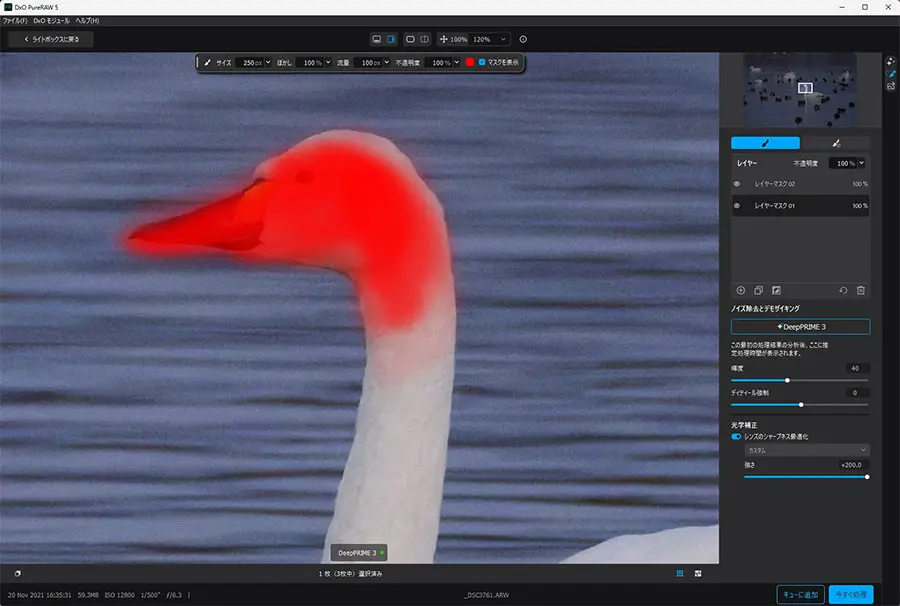Click the info circle icon in the top bar
Image resolution: width=900 pixels, height=606 pixels.
coord(523,39)
